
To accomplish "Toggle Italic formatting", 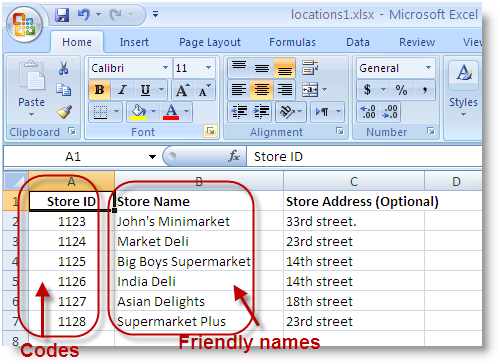I will pos(122,90).
